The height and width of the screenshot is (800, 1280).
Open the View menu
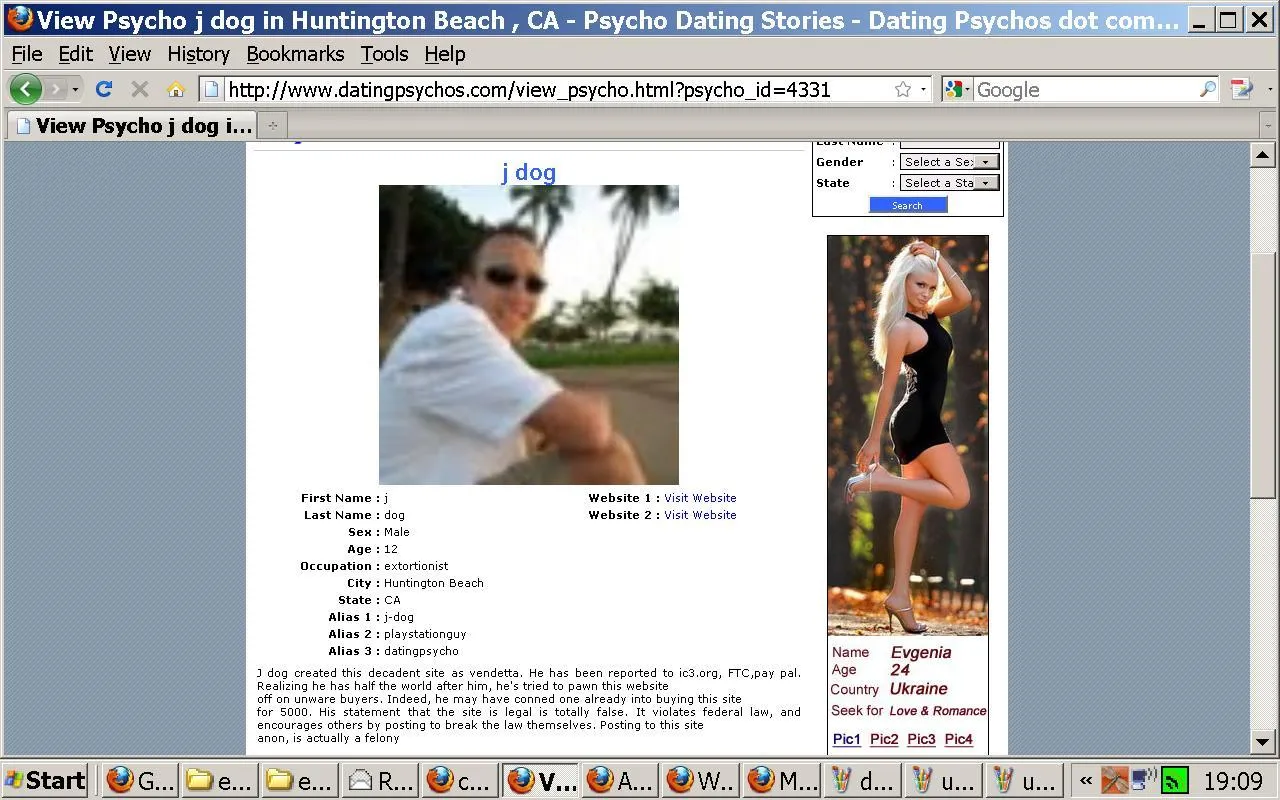click(130, 54)
